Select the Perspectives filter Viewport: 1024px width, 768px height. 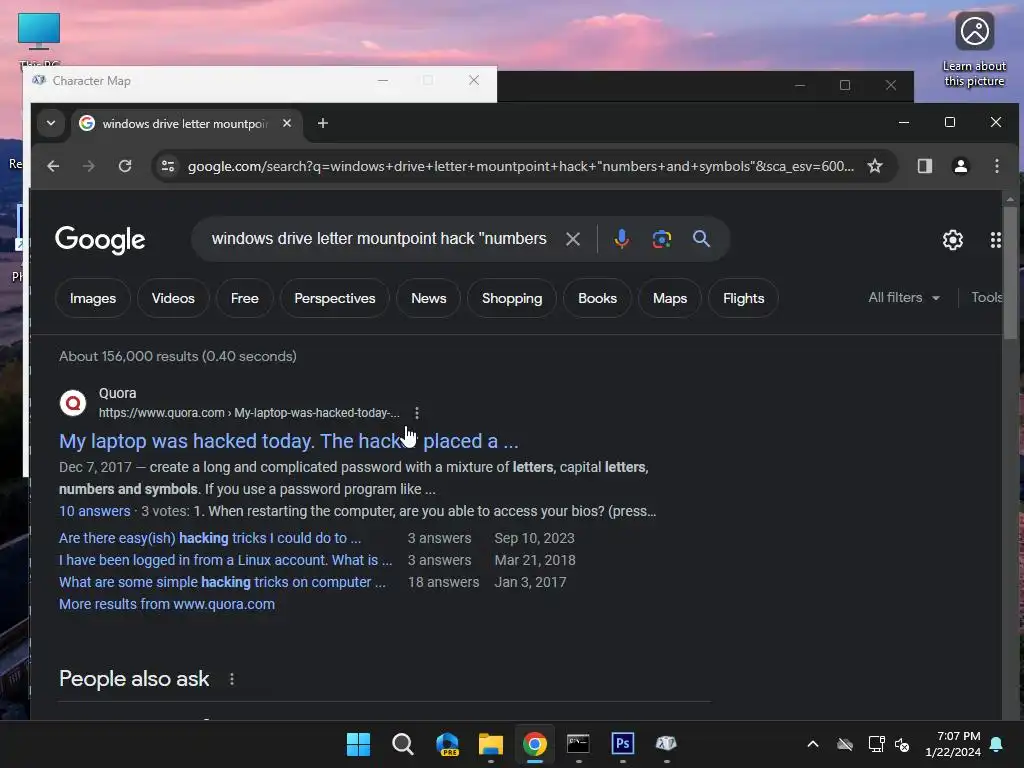pyautogui.click(x=335, y=298)
